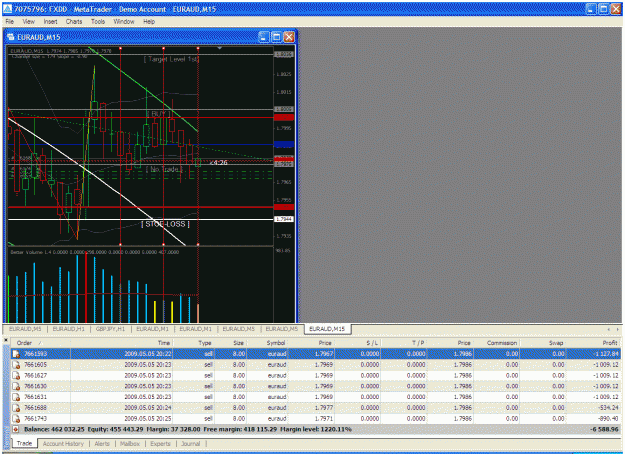Click the sell order icon for order 7661743

16,419
